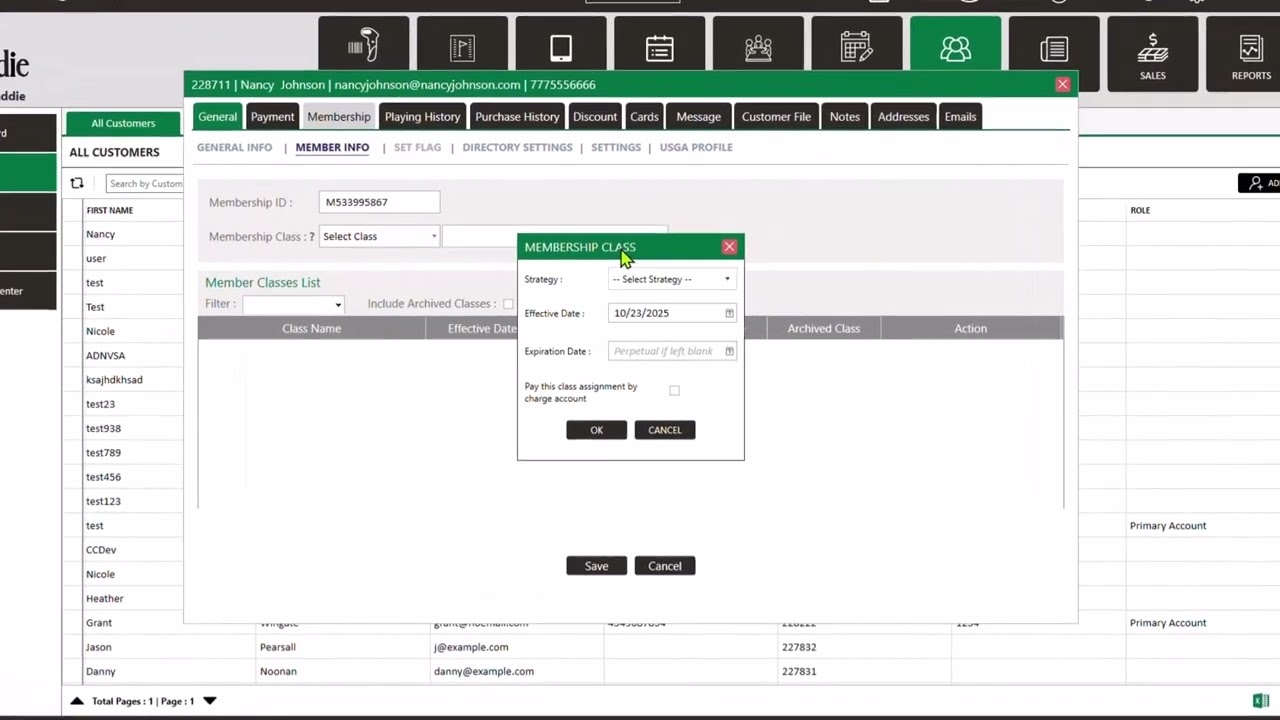Open the Sales module

[x=1152, y=53]
